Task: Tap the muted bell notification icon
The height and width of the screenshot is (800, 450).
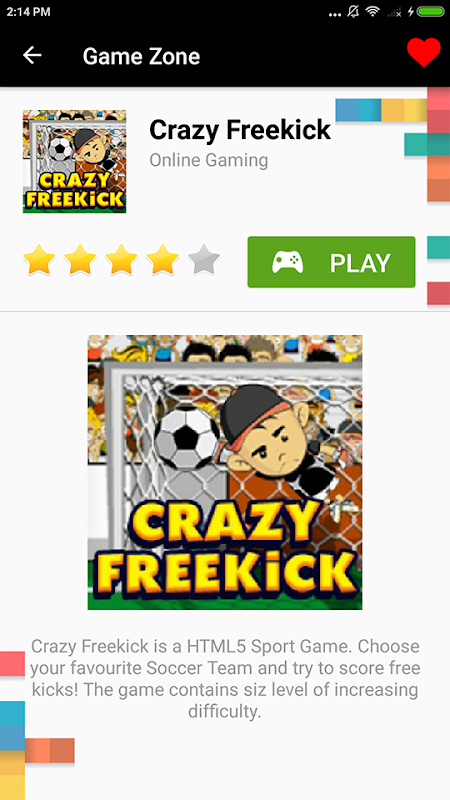Action: tap(353, 12)
